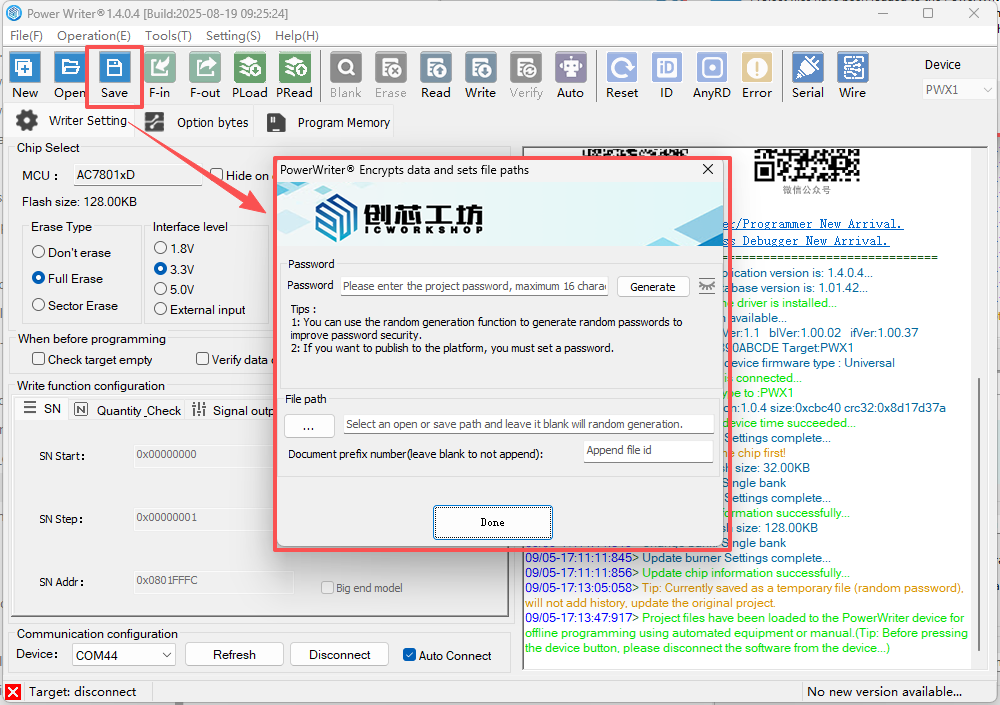1000x705 pixels.
Task: Select the 3.3V interface level
Action: pyautogui.click(x=161, y=269)
